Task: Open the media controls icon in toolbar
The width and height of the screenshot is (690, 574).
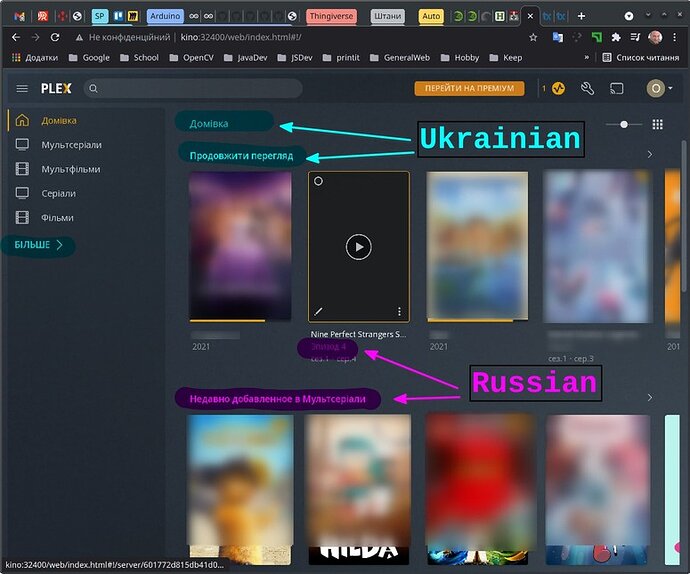Action: [x=635, y=37]
